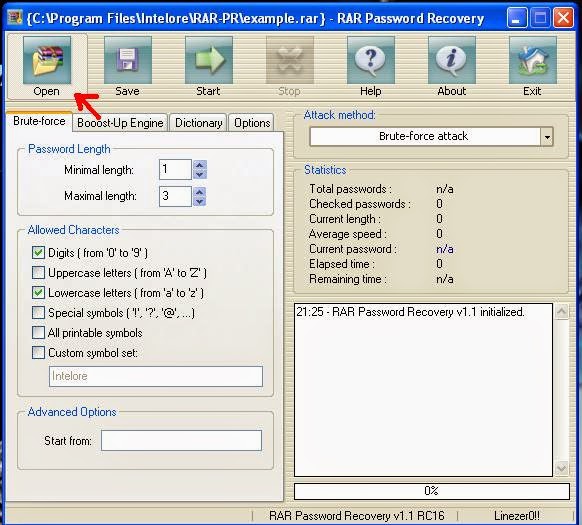Viewport: 582px width, 525px height.
Task: Click the 0% progress bar
Action: pos(432,491)
